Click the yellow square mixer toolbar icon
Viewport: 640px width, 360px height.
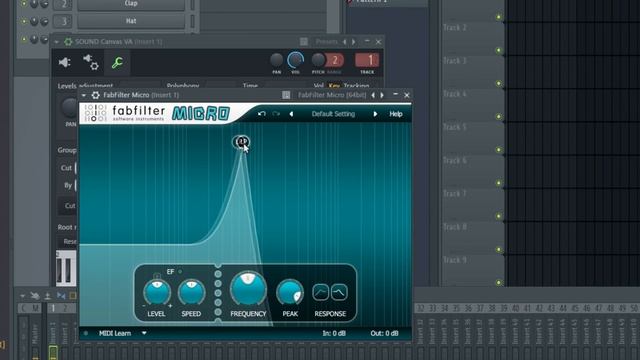tap(73, 296)
